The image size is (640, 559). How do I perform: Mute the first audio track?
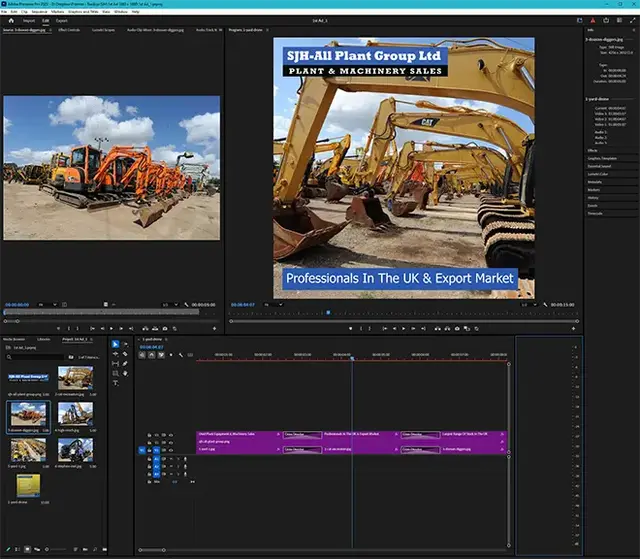171,459
